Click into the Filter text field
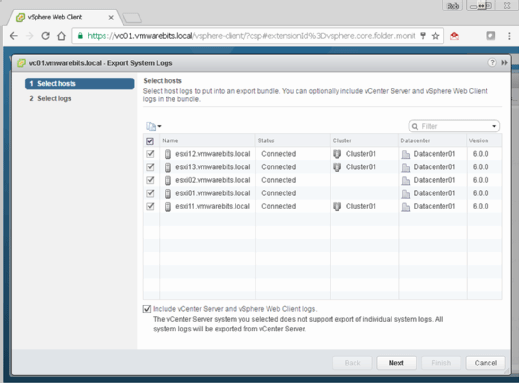The image size is (519, 383). click(x=455, y=126)
